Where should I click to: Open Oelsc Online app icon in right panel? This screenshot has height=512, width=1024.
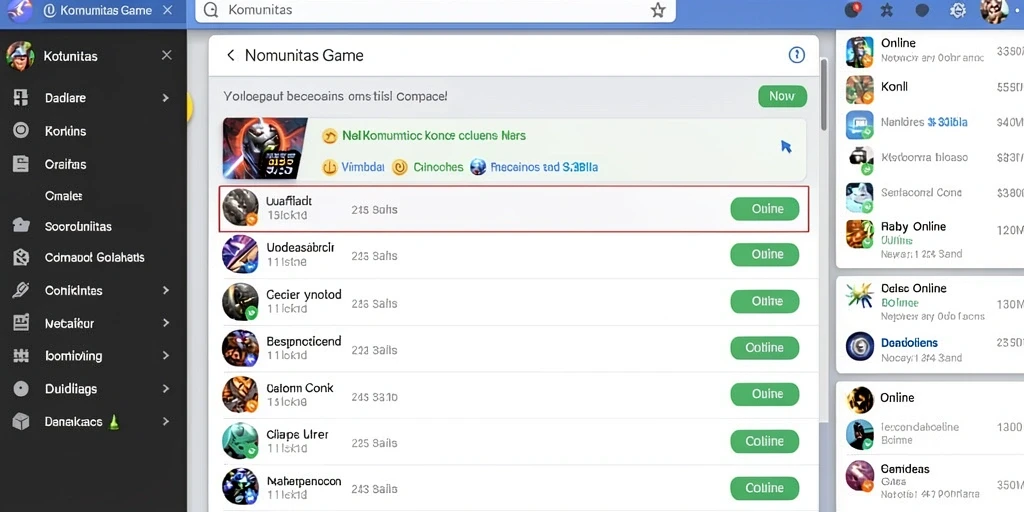(x=859, y=295)
